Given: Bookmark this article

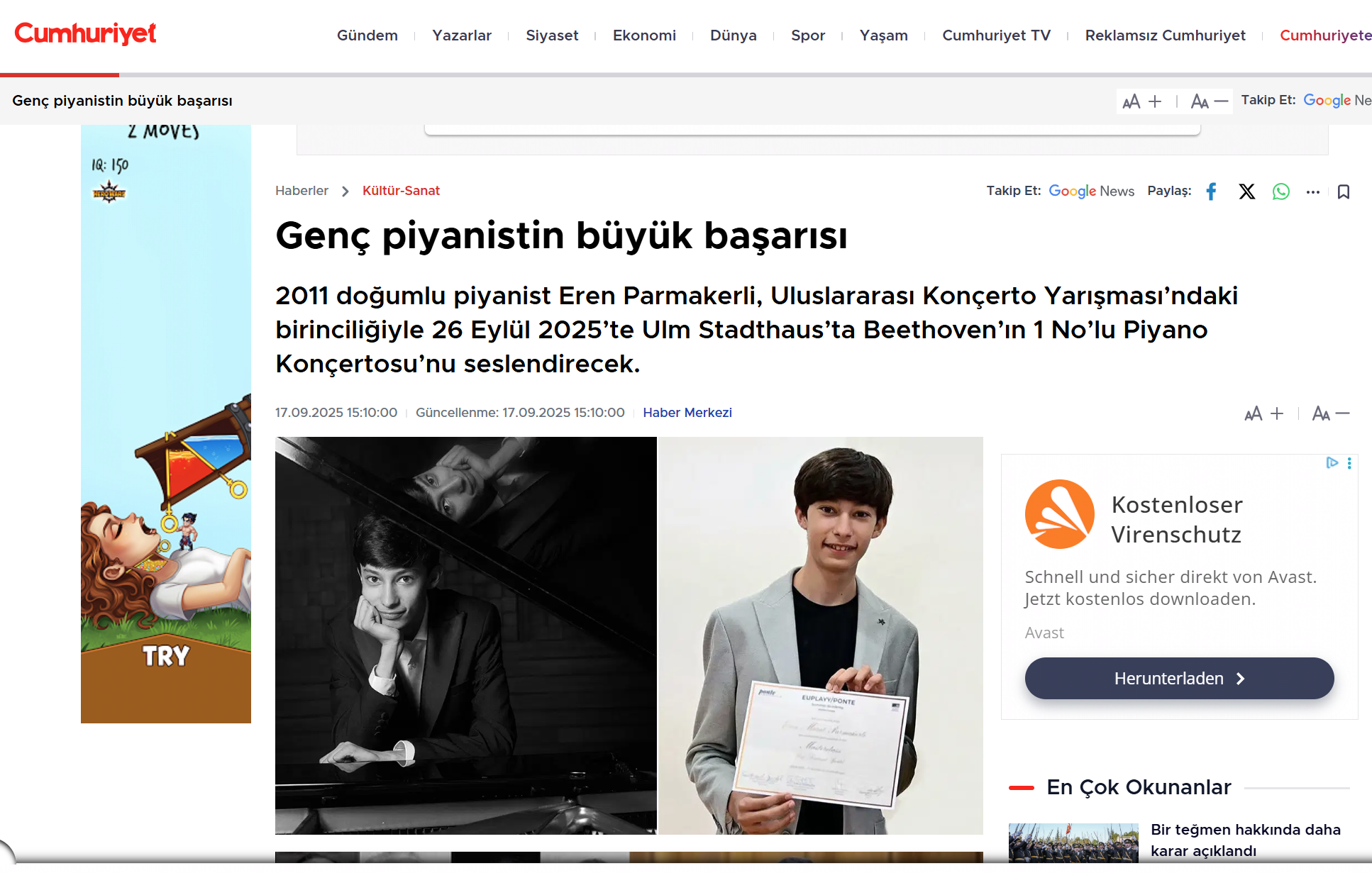Looking at the screenshot, I should click(1343, 191).
